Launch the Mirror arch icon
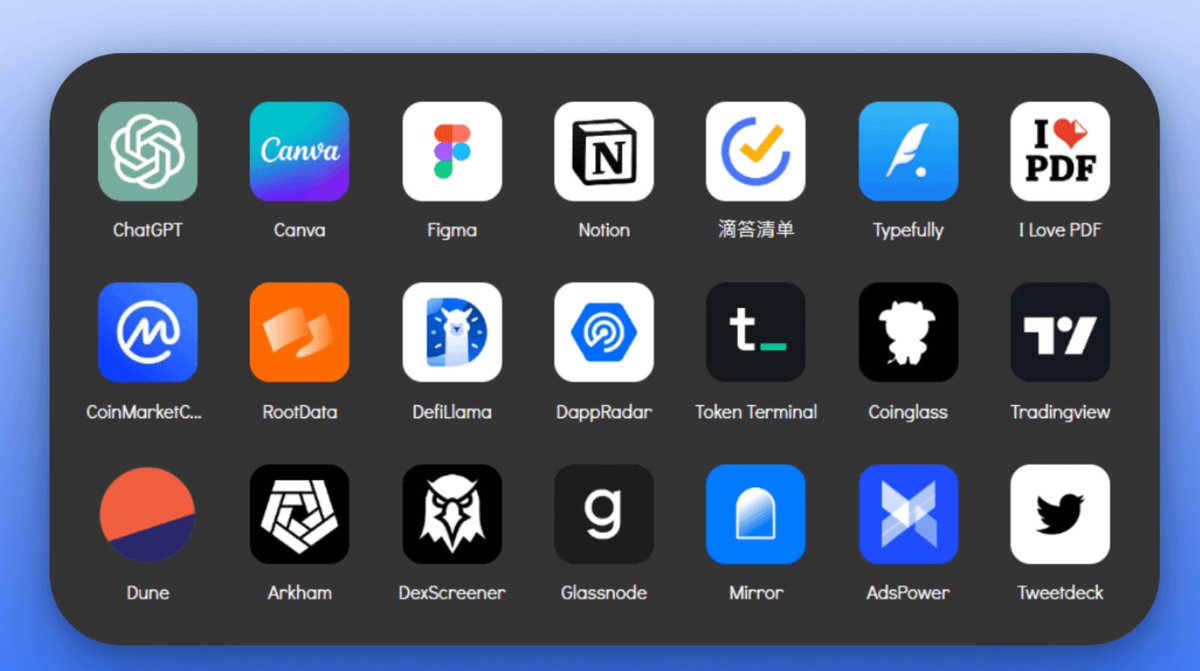Image resolution: width=1200 pixels, height=671 pixels. tap(756, 514)
